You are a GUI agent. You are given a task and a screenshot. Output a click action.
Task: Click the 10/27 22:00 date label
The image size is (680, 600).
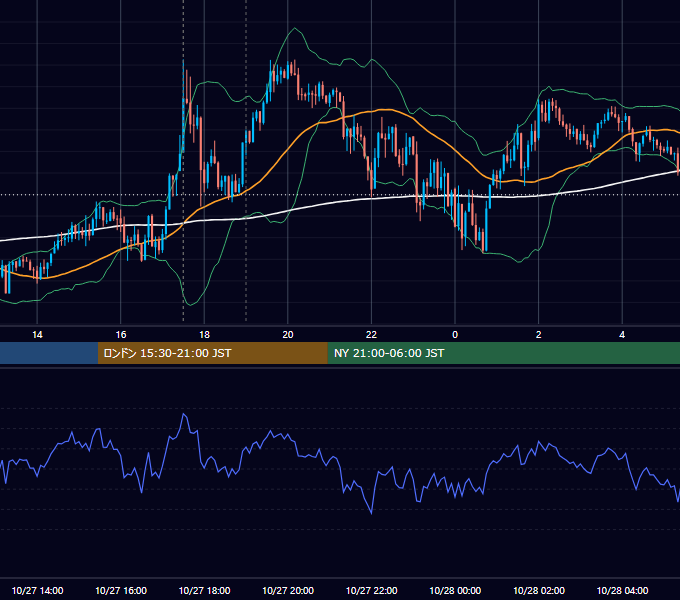point(371,590)
